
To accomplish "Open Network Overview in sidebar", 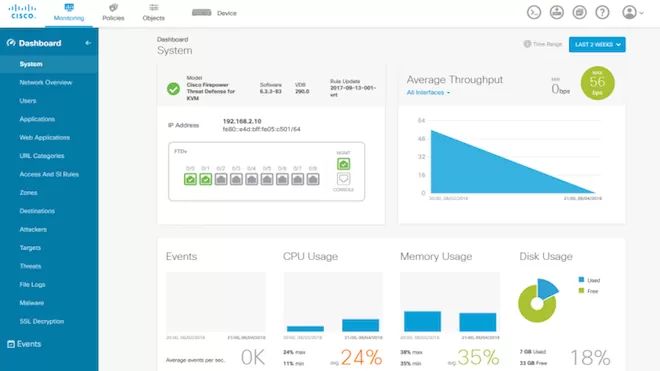I will click(45, 83).
